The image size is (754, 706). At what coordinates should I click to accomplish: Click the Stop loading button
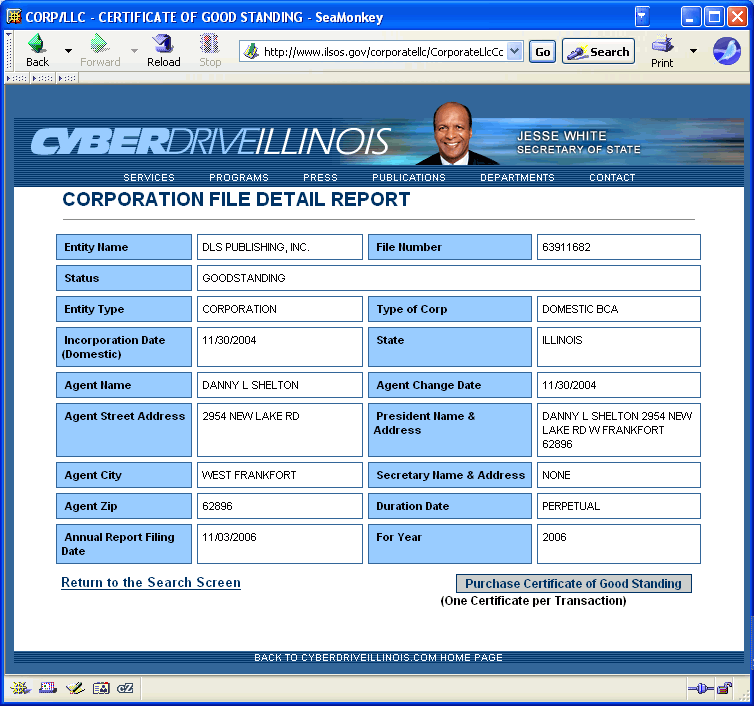pyautogui.click(x=210, y=50)
